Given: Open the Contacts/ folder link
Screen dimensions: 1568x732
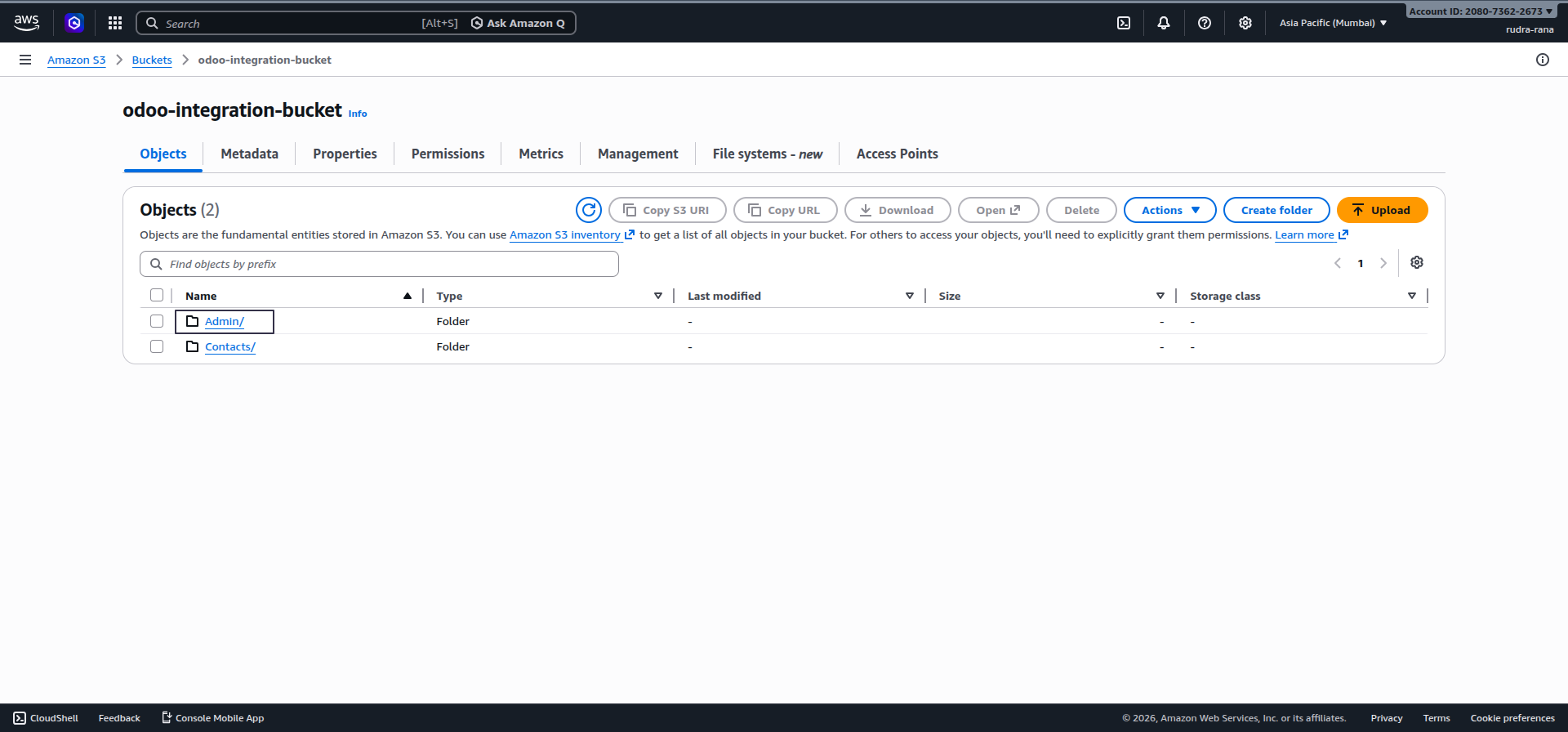Looking at the screenshot, I should click(x=229, y=346).
